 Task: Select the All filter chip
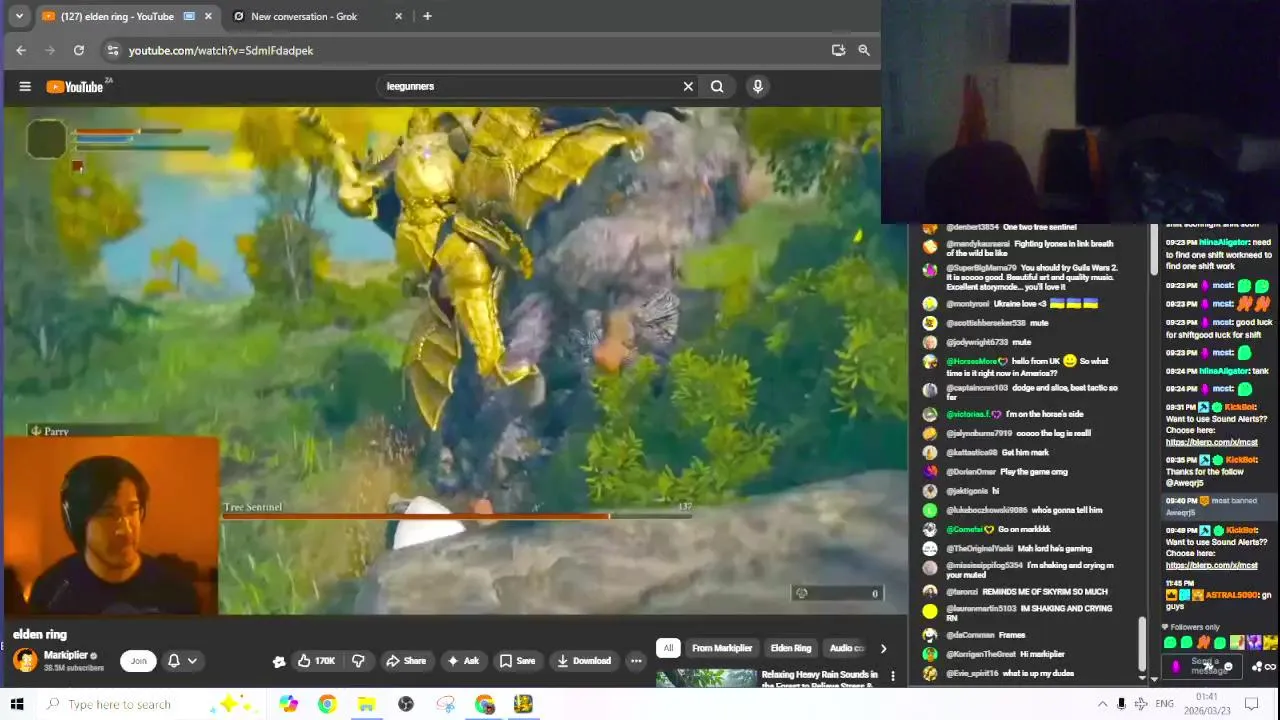click(x=668, y=648)
